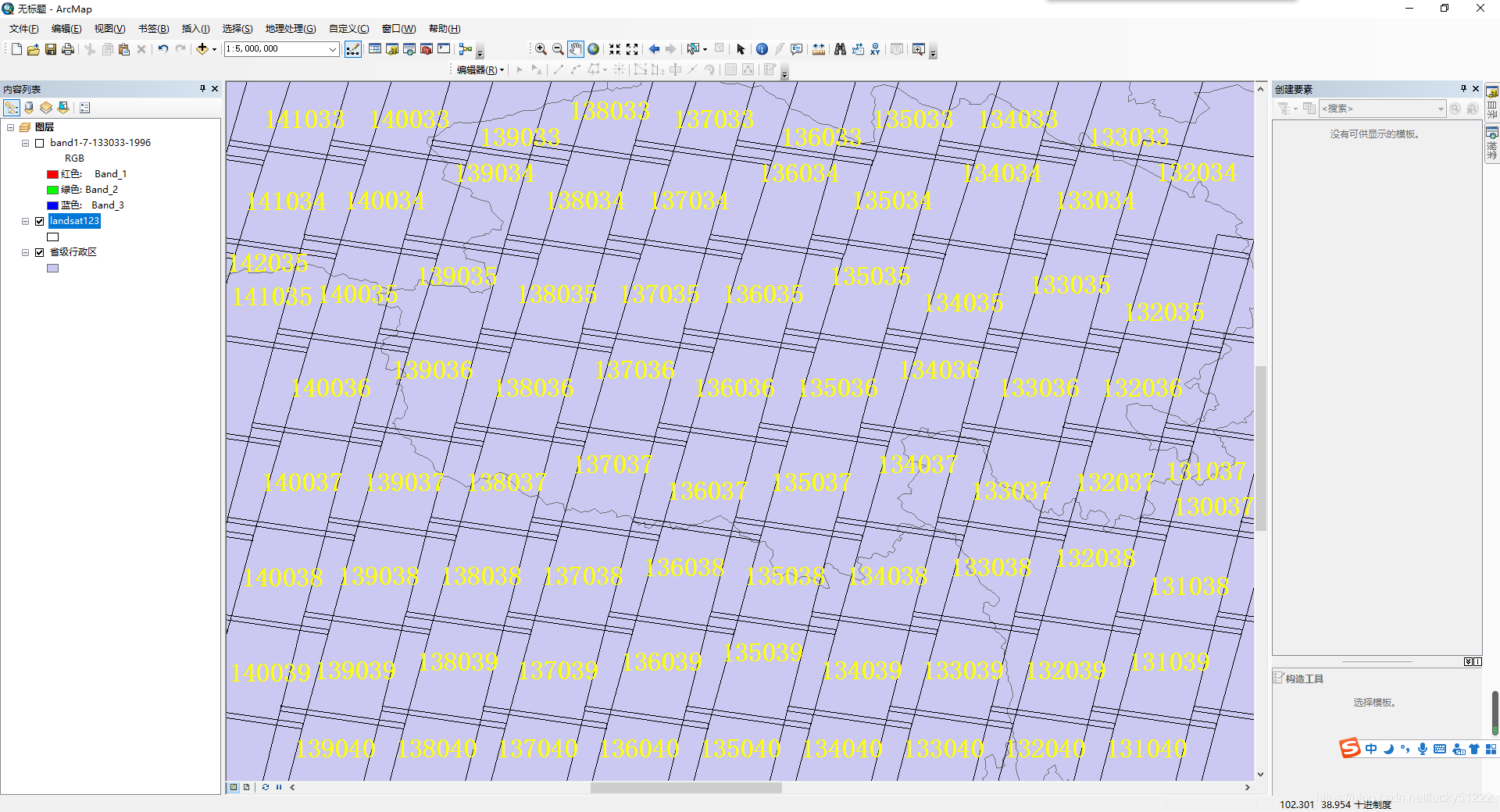1500x812 pixels.
Task: Click the 省级行政区 symbol color swatch
Action: click(52, 268)
